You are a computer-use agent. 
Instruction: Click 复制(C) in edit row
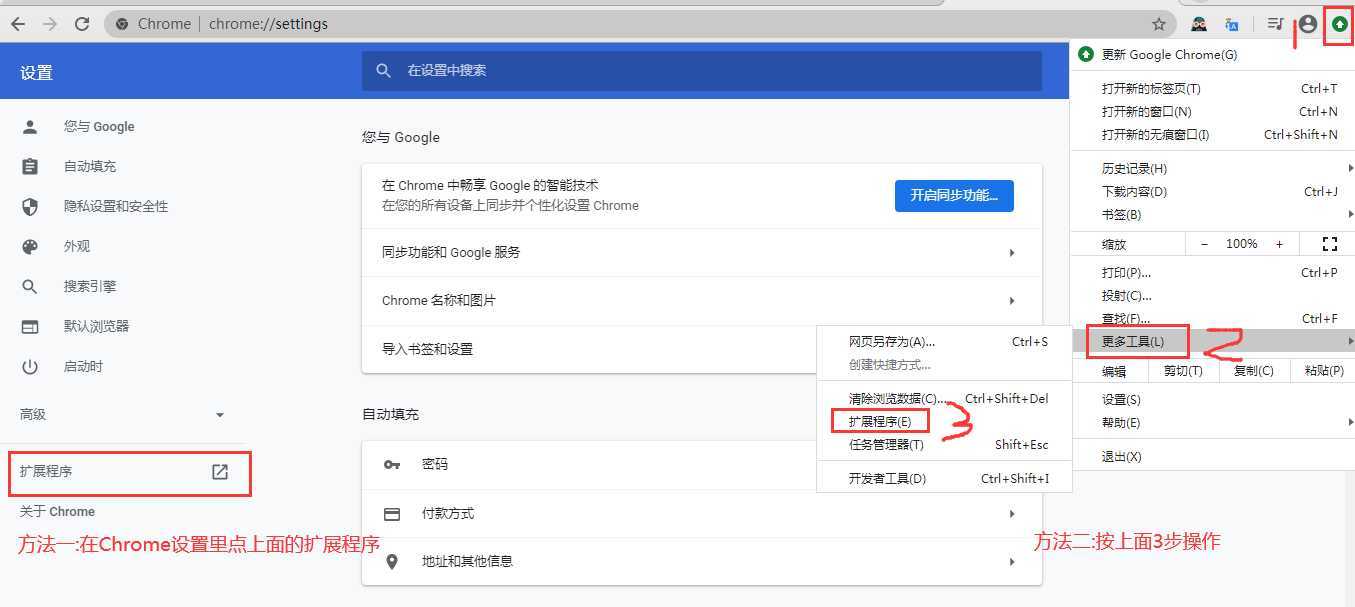1253,371
